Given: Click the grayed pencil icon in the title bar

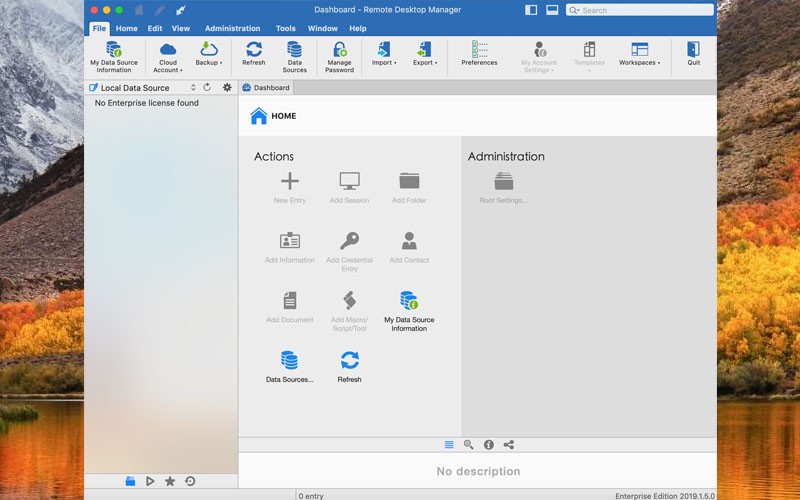Looking at the screenshot, I should click(160, 10).
